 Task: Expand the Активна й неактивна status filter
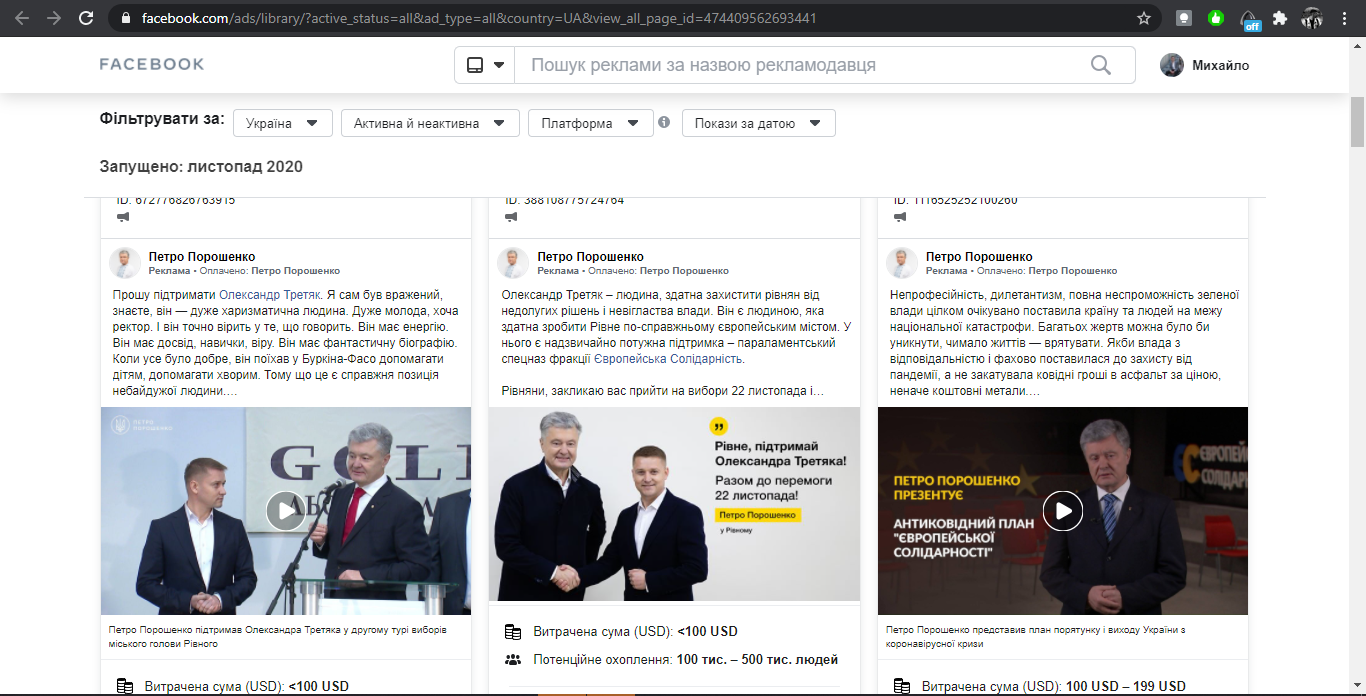click(430, 123)
